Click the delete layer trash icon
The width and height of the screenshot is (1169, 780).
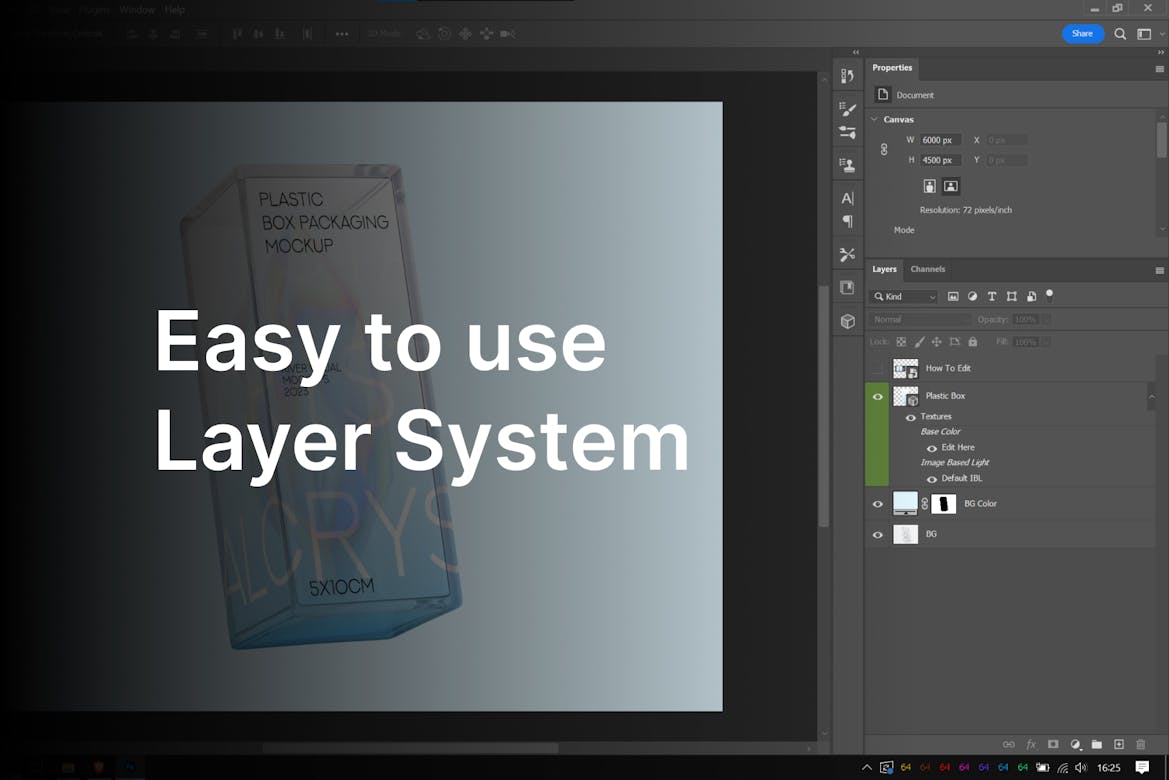click(1141, 745)
